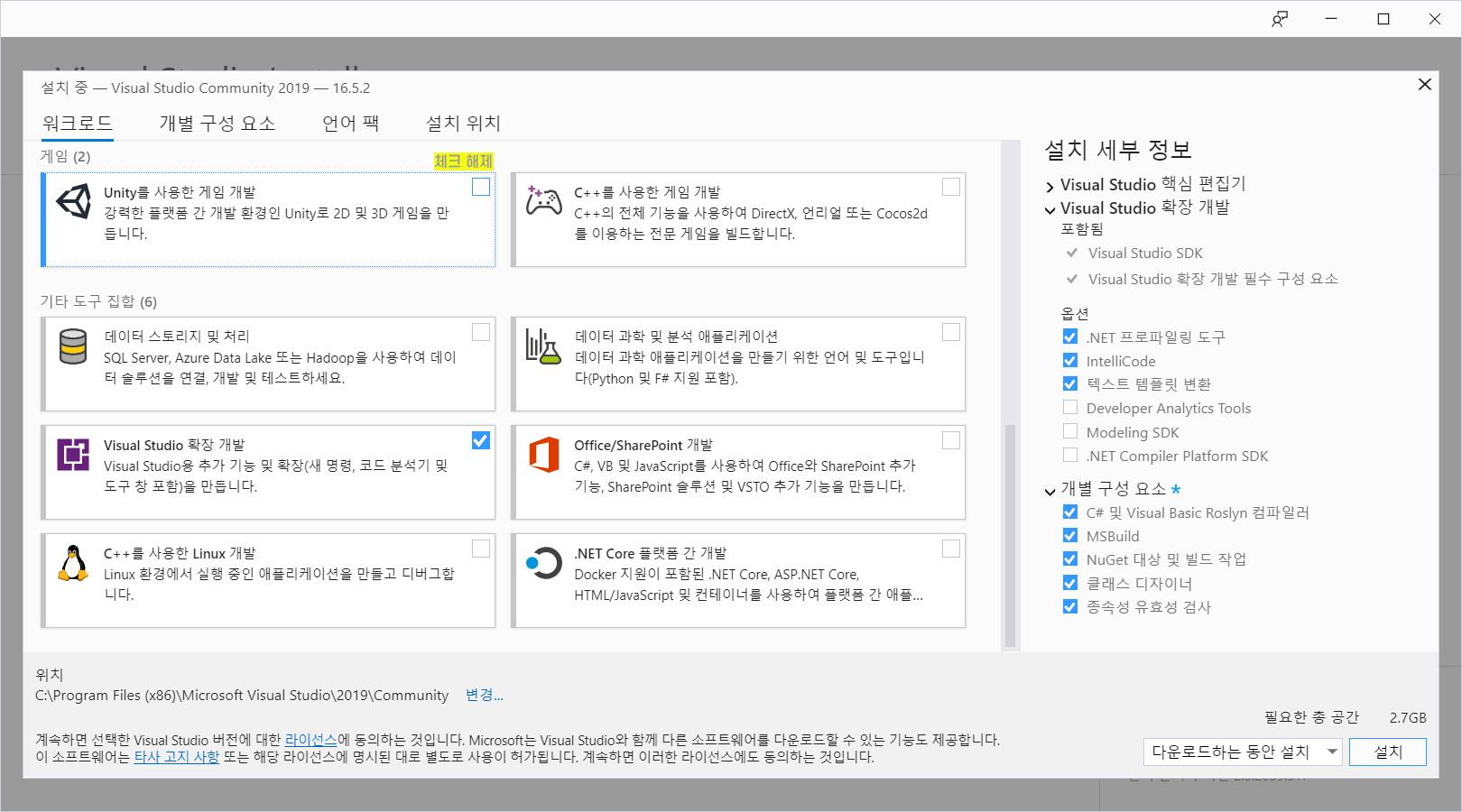Image resolution: width=1462 pixels, height=812 pixels.
Task: Enable Developer Analytics Tools option
Action: point(1070,408)
